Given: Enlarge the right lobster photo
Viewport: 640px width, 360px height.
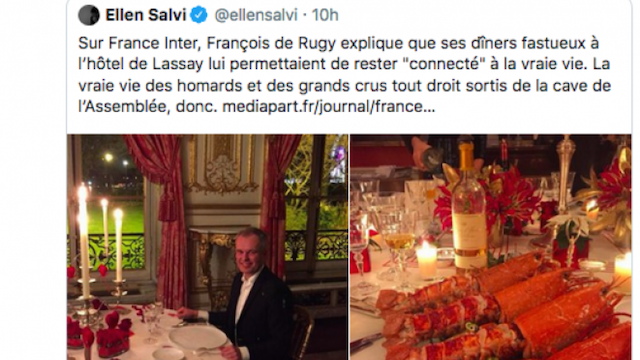Looking at the screenshot, I should pos(491,247).
